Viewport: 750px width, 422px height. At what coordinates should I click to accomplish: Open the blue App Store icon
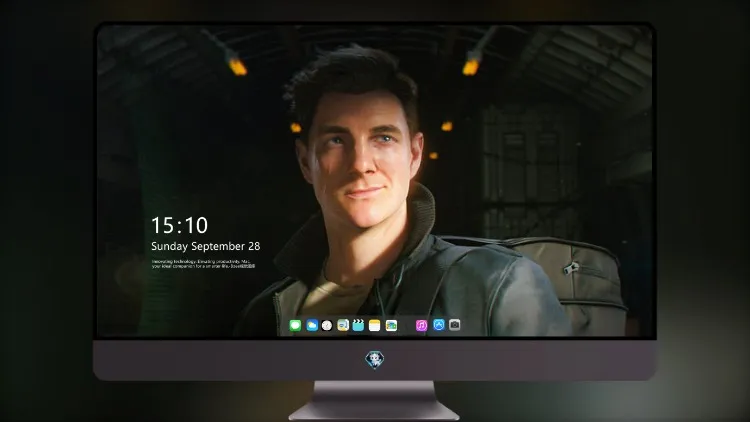(439, 325)
